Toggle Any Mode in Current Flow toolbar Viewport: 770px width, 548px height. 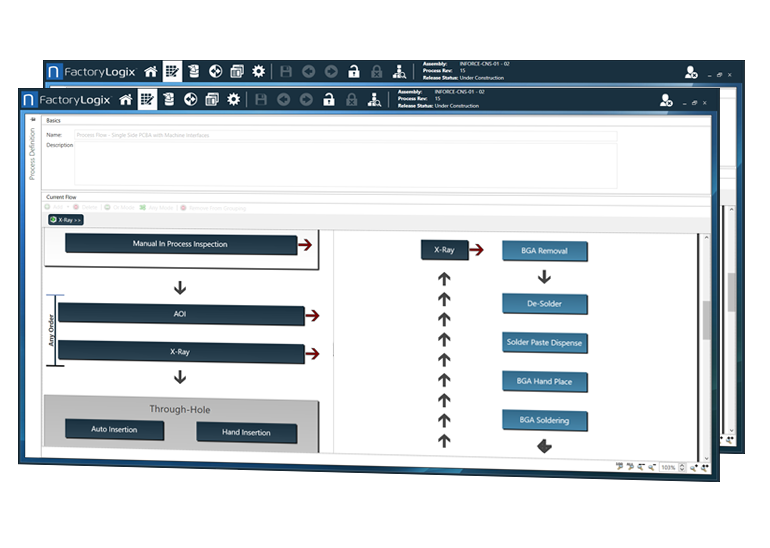156,208
